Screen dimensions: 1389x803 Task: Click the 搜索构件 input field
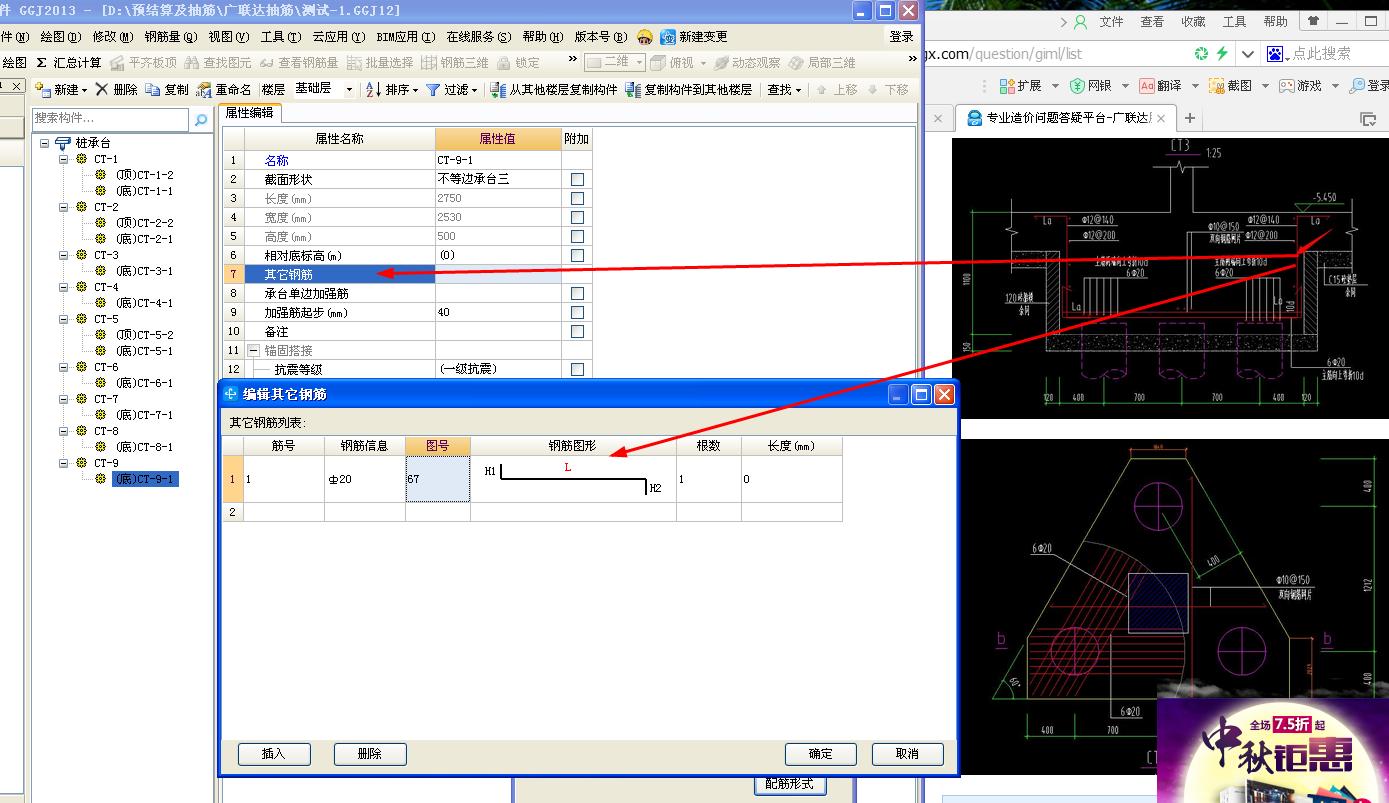[x=110, y=119]
